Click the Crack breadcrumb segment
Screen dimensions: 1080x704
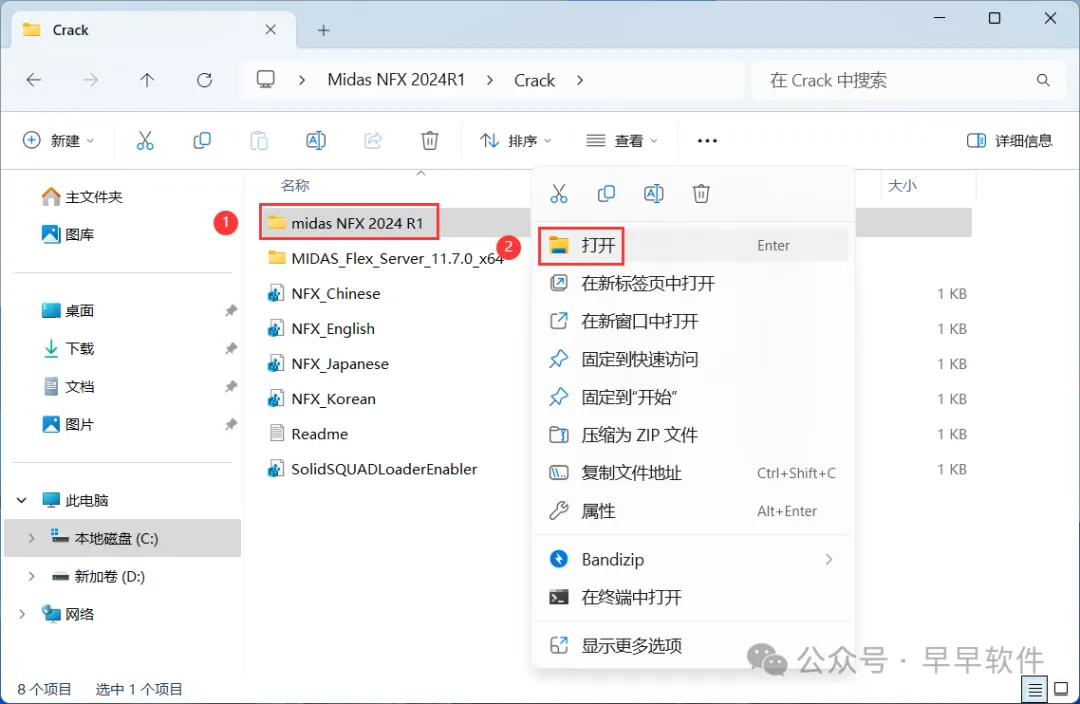534,80
